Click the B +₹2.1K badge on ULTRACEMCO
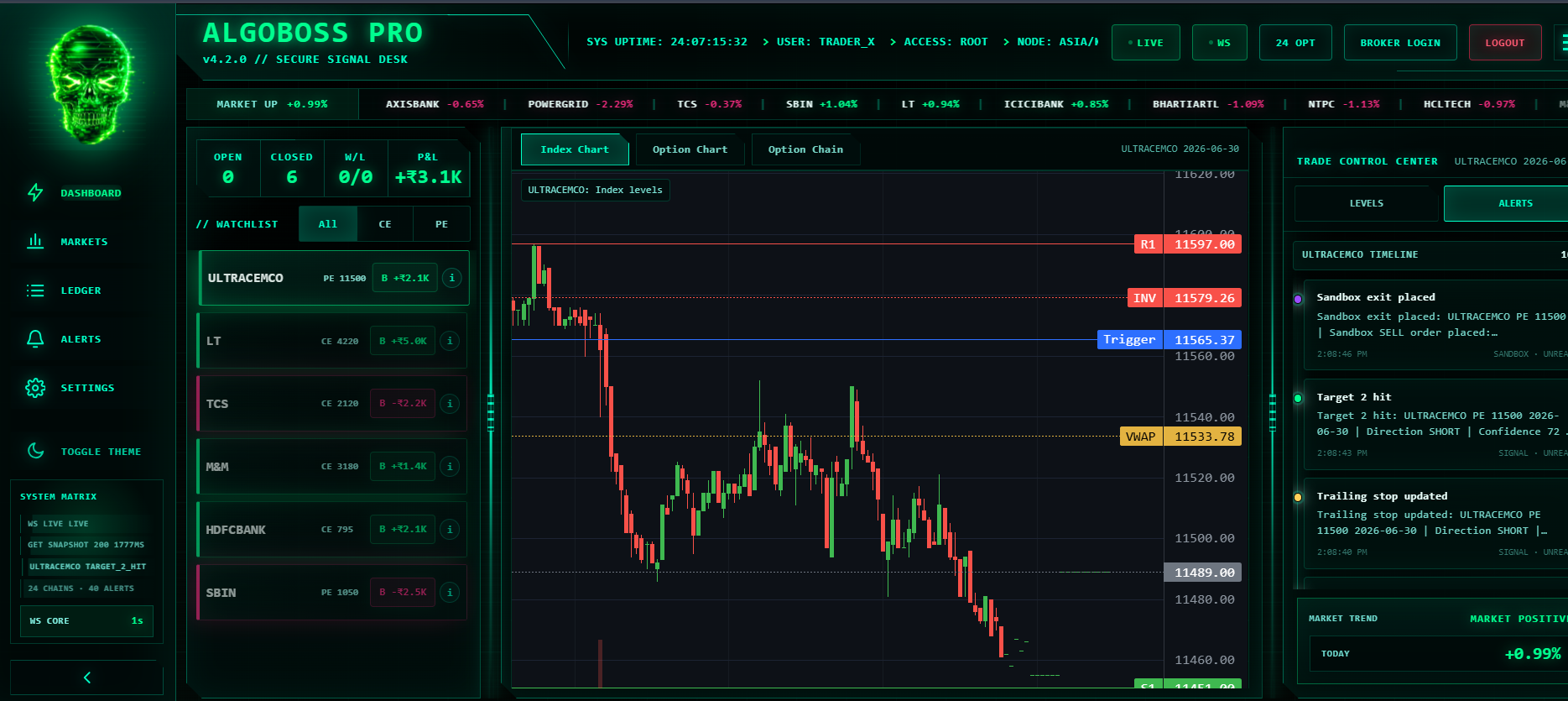 coord(405,278)
